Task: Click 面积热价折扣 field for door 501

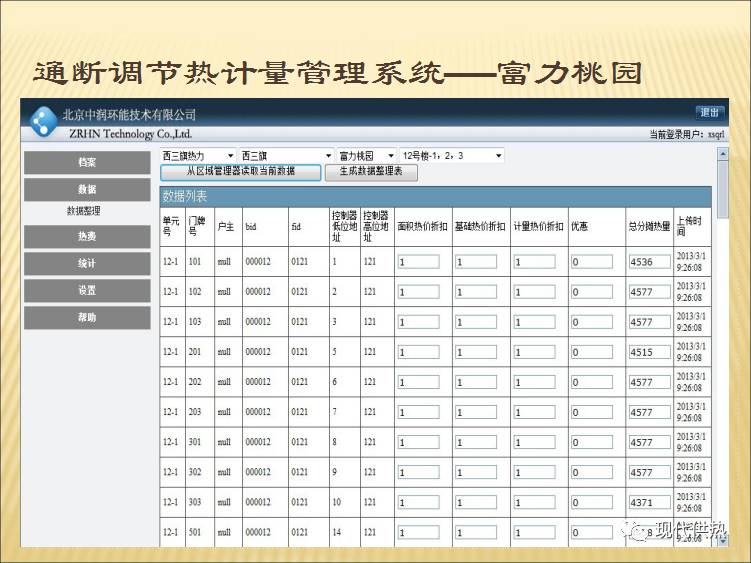Action: pyautogui.click(x=419, y=532)
